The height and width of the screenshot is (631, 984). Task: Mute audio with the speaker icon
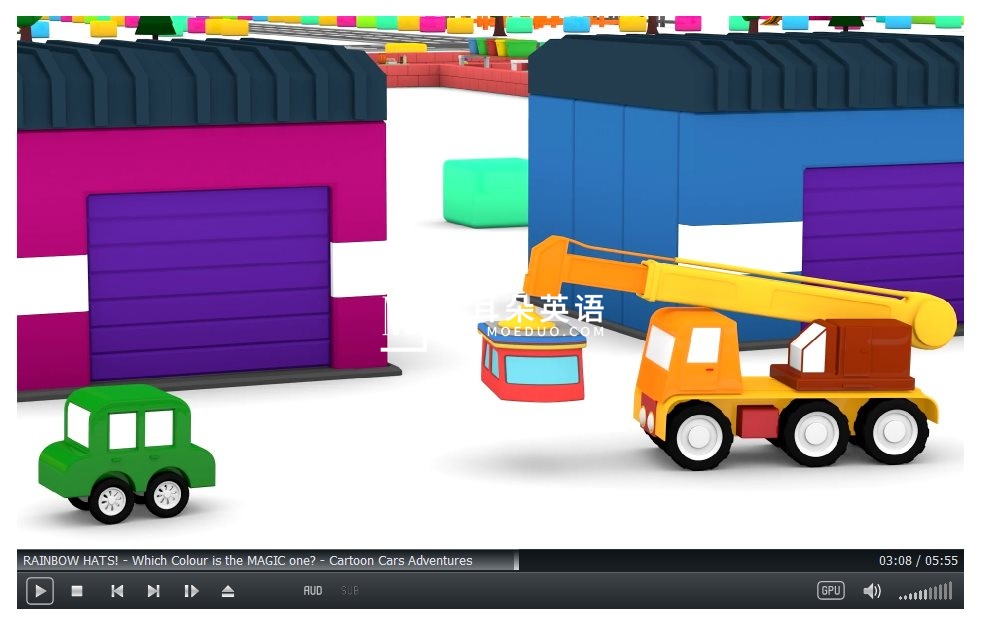[872, 591]
